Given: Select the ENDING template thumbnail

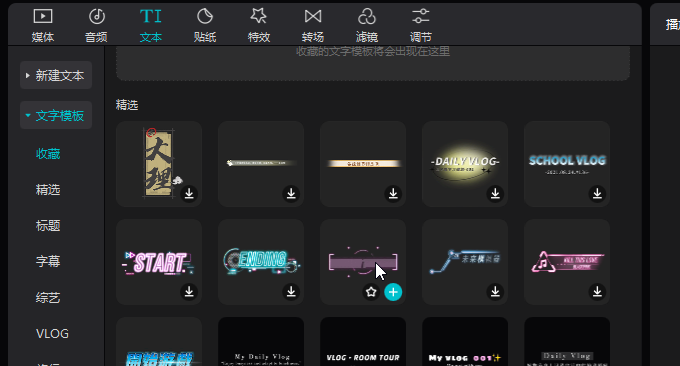Looking at the screenshot, I should tap(261, 261).
